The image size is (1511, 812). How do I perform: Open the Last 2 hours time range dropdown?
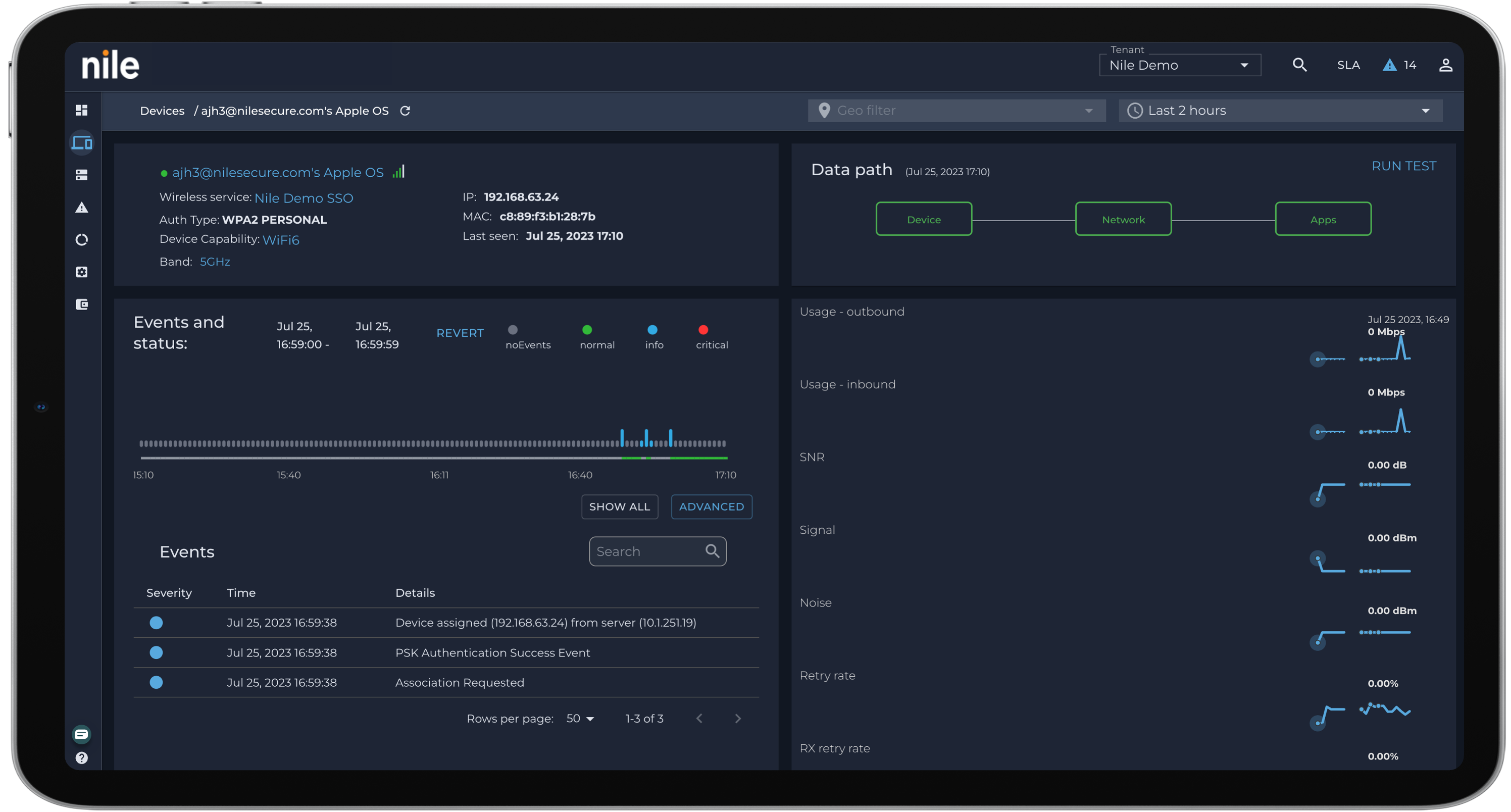click(1280, 110)
